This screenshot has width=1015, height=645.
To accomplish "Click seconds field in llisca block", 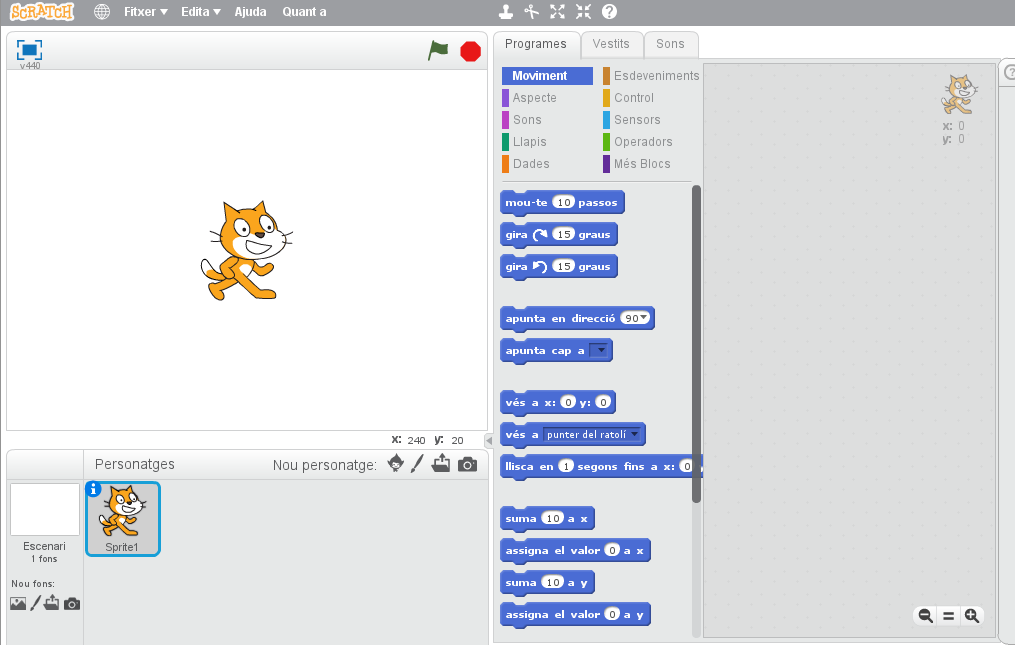I will [566, 466].
